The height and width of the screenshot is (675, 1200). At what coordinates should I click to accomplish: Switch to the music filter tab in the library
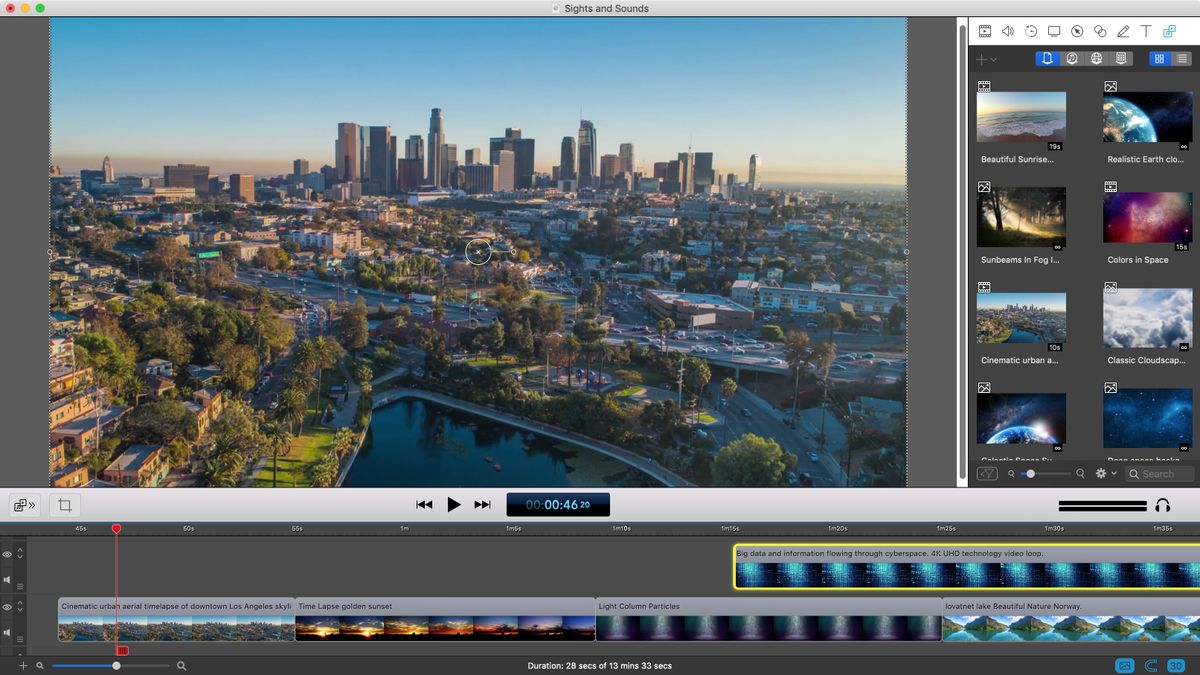pyautogui.click(x=1072, y=58)
